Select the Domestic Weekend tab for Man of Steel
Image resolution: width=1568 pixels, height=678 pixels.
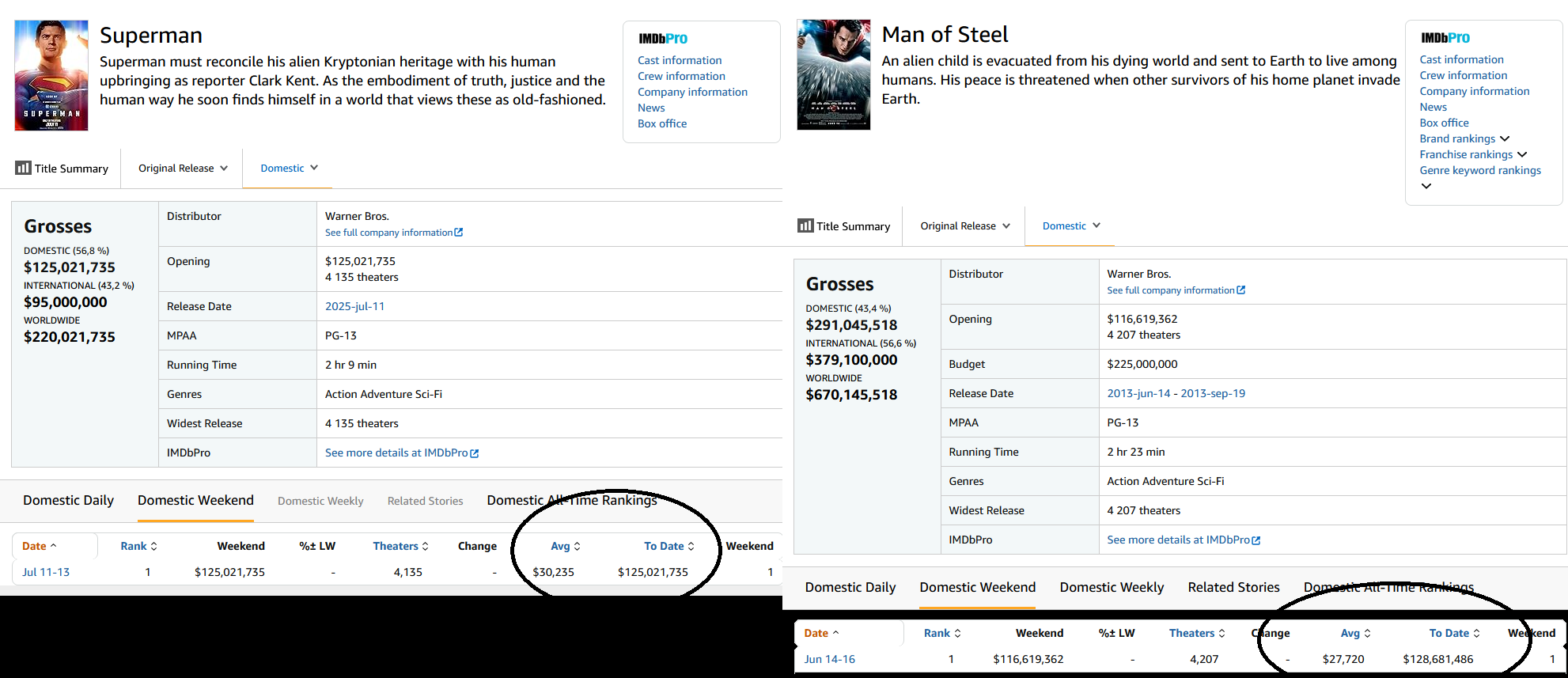coord(977,587)
